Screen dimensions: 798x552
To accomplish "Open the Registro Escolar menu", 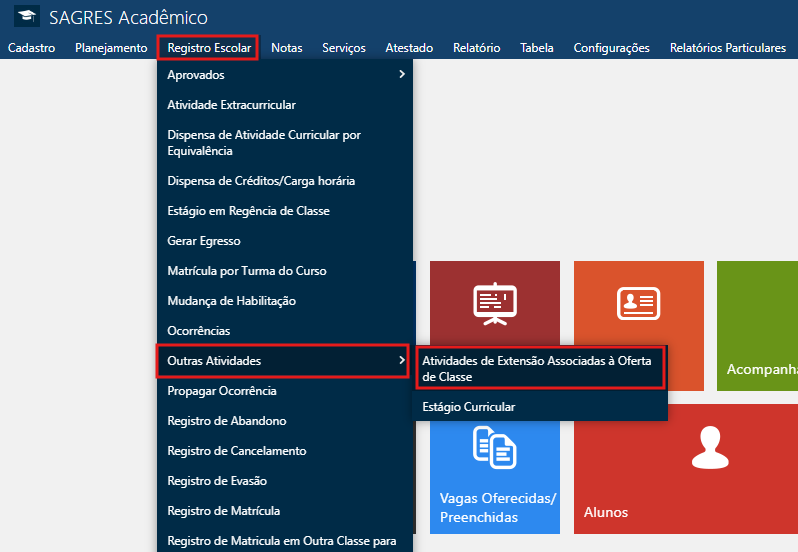I will click(209, 48).
